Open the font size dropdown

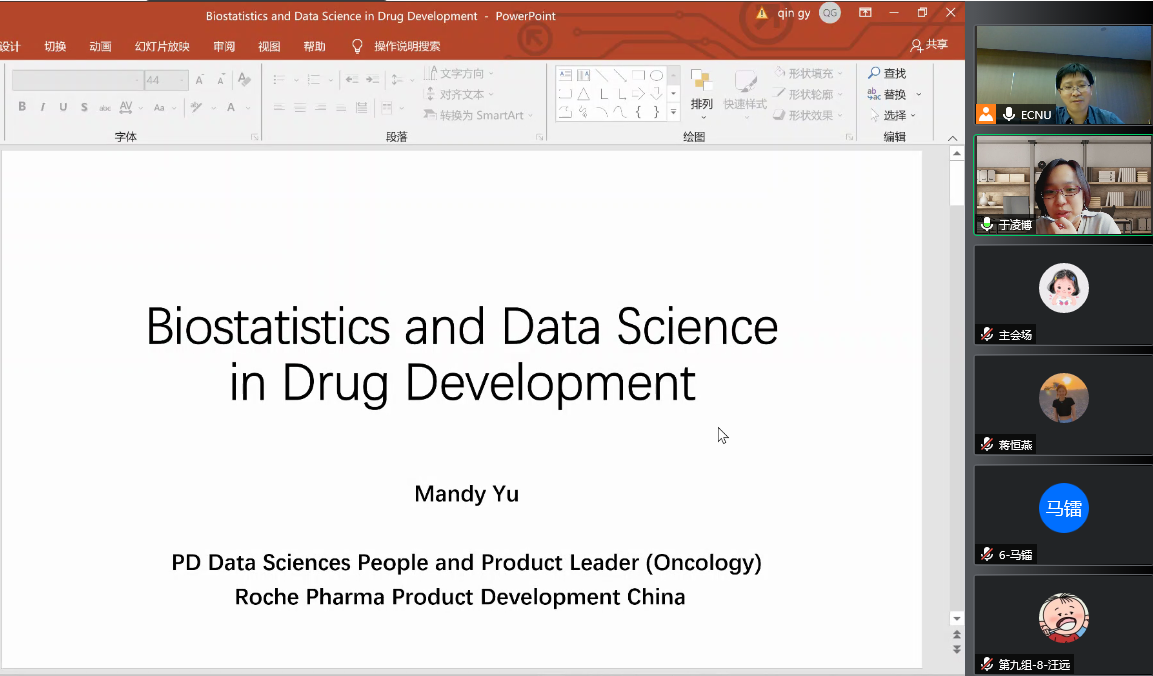click(182, 80)
